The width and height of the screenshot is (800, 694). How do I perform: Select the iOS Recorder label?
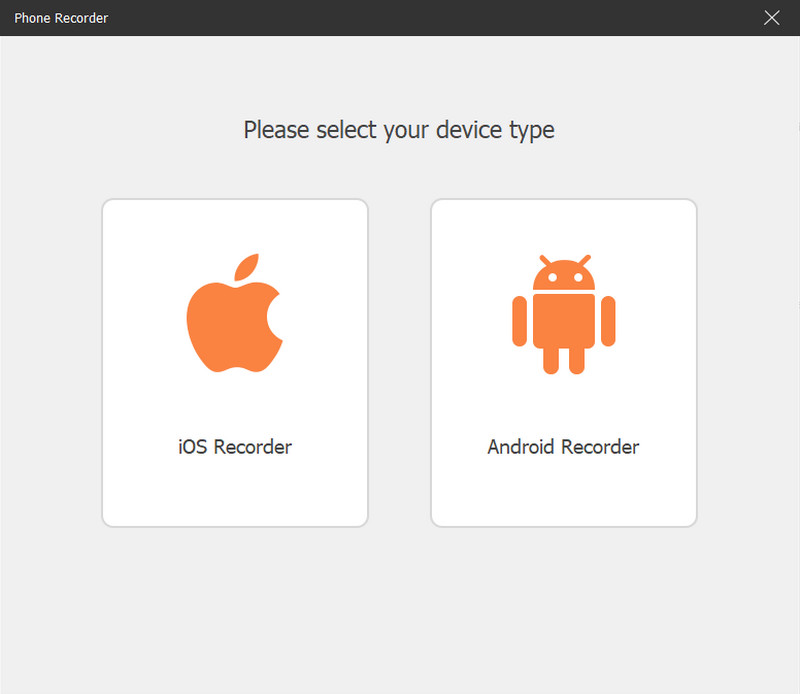coord(235,447)
